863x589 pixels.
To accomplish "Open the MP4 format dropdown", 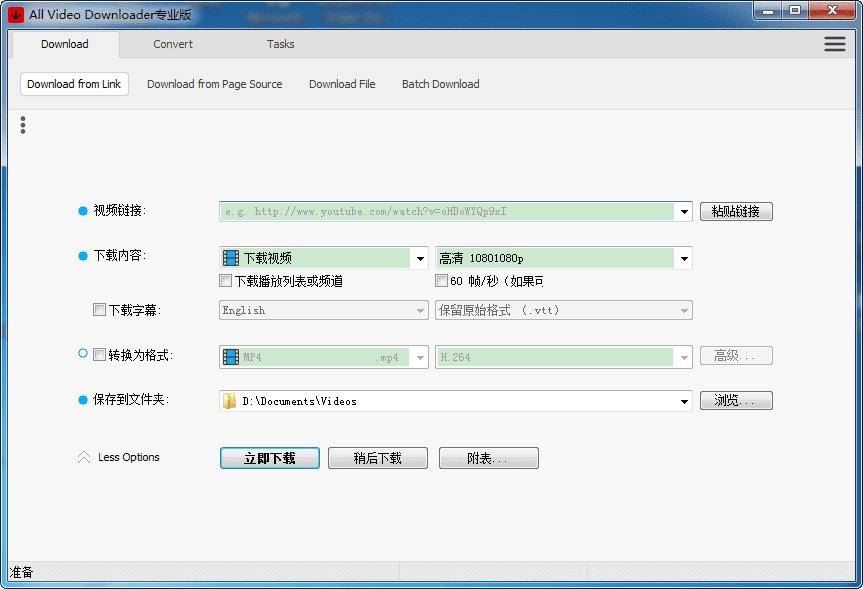I will tap(420, 357).
